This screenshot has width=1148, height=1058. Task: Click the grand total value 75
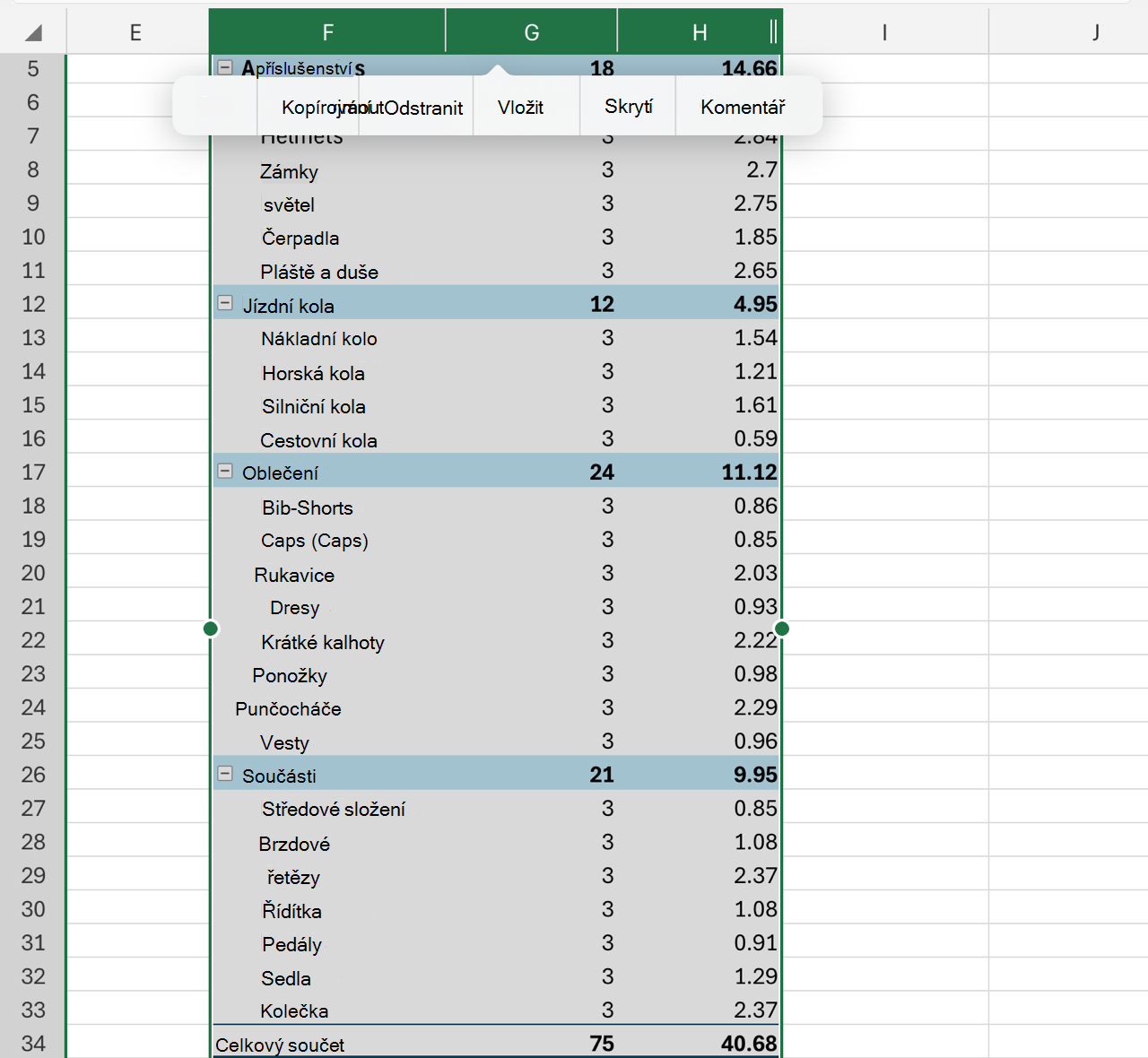click(x=602, y=1044)
